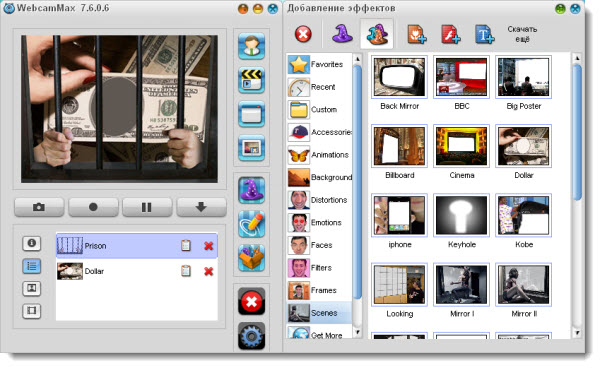Switch to the photo album side tab

pos(31,288)
